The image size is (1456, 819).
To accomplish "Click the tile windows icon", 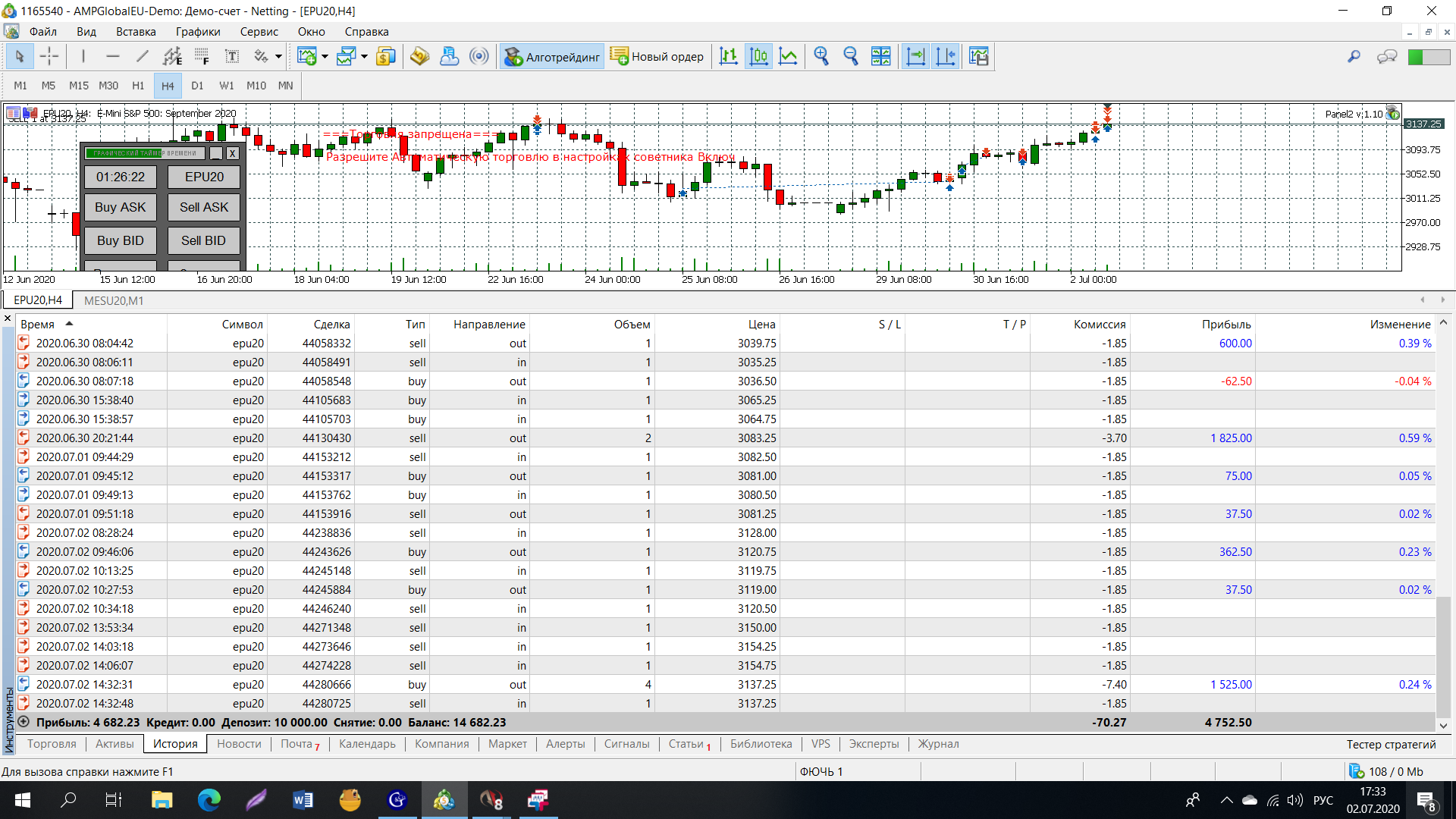I will pyautogui.click(x=880, y=56).
